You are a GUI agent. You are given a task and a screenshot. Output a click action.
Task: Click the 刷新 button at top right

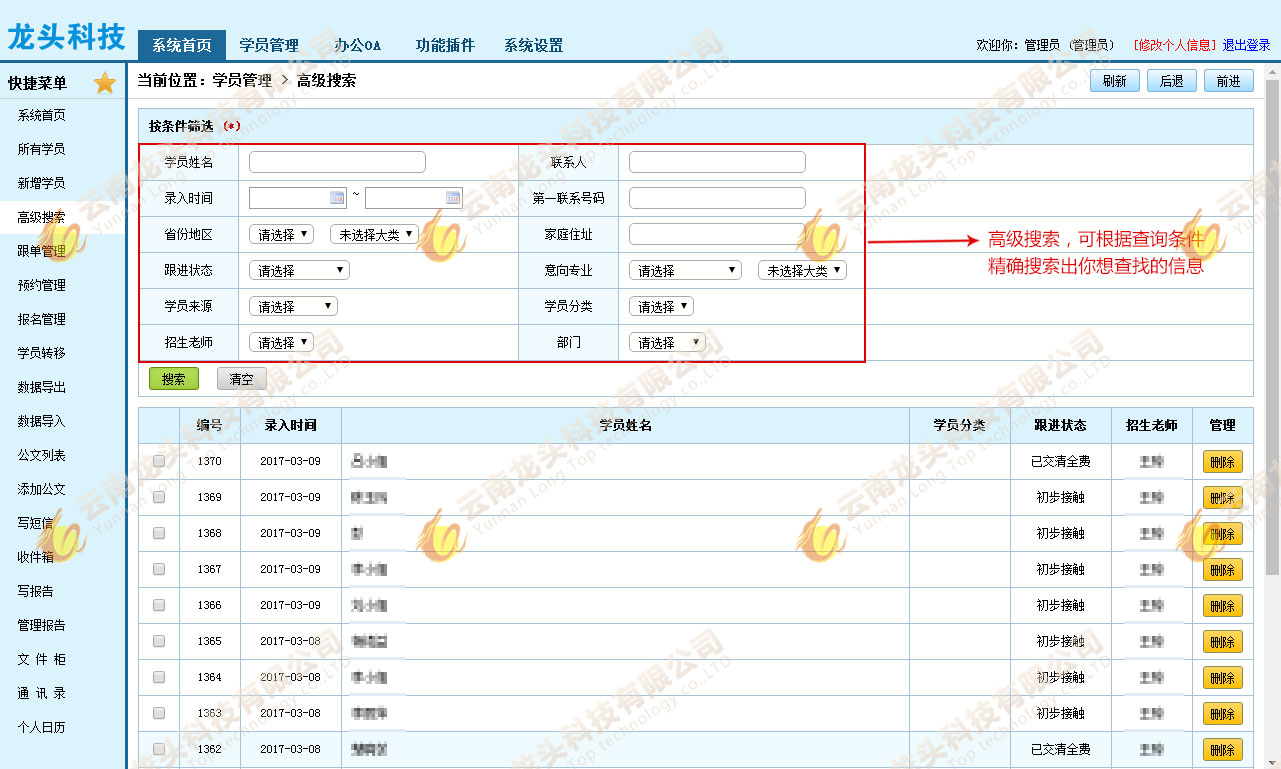(1114, 81)
